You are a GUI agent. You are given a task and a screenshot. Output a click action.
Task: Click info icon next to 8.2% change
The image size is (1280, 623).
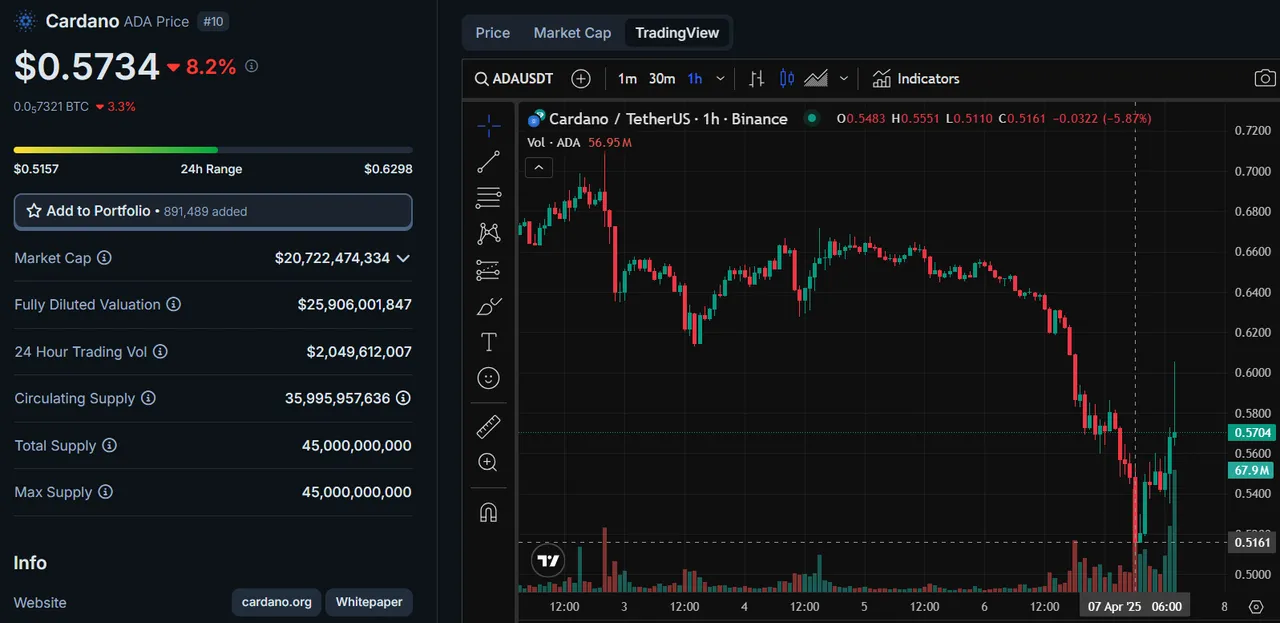point(252,66)
